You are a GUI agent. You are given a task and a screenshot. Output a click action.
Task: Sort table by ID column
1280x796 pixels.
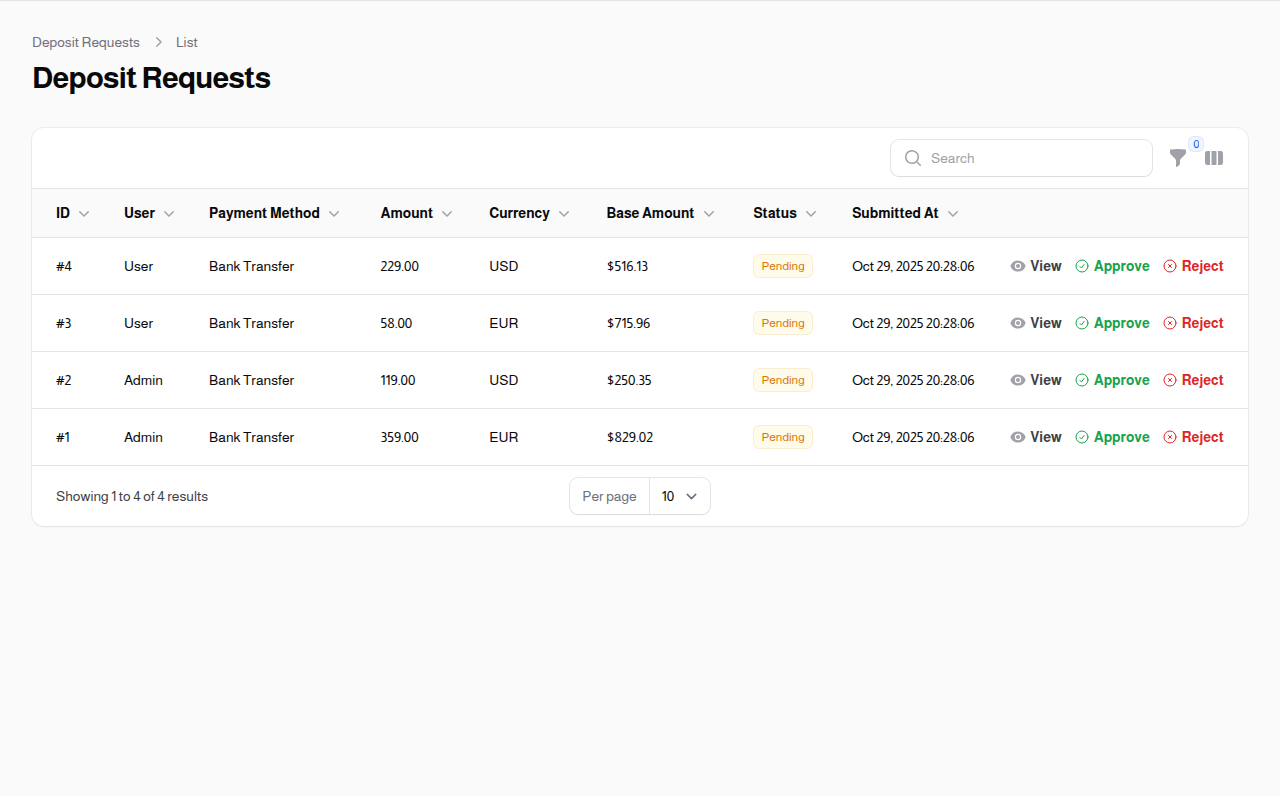click(73, 213)
